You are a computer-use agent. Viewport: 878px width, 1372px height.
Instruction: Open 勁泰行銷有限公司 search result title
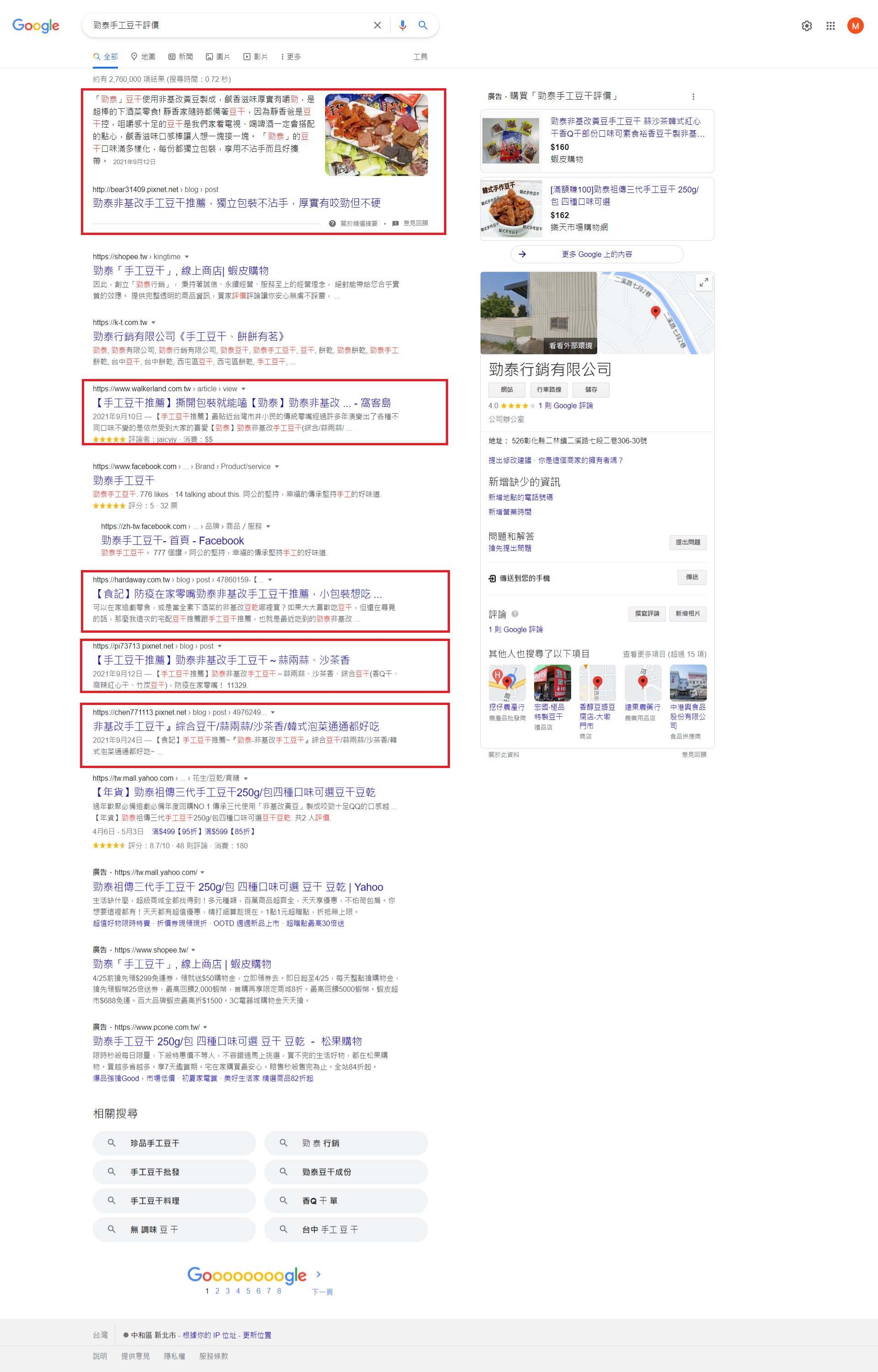(x=189, y=336)
